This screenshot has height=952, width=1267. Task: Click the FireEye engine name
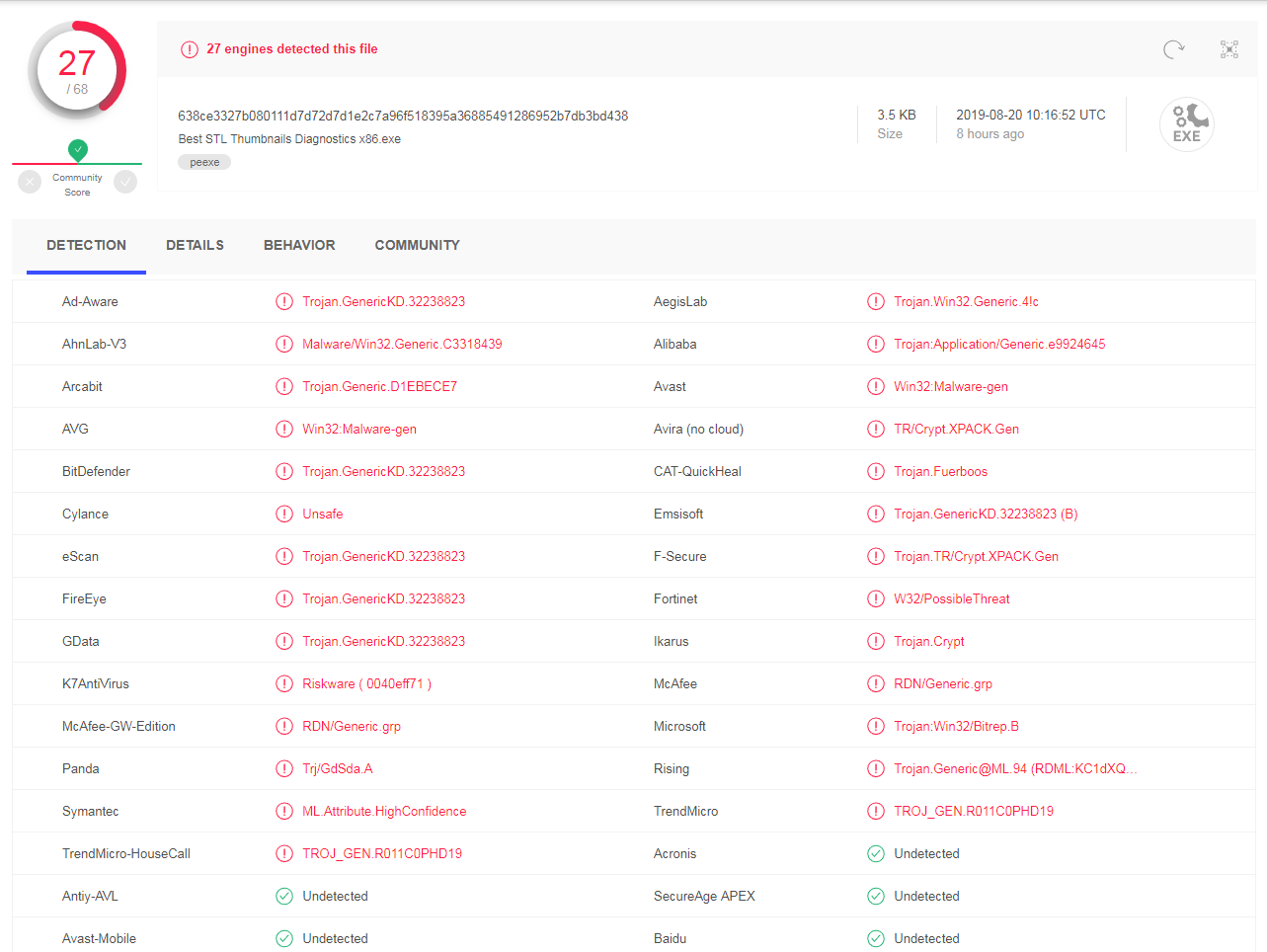point(84,599)
